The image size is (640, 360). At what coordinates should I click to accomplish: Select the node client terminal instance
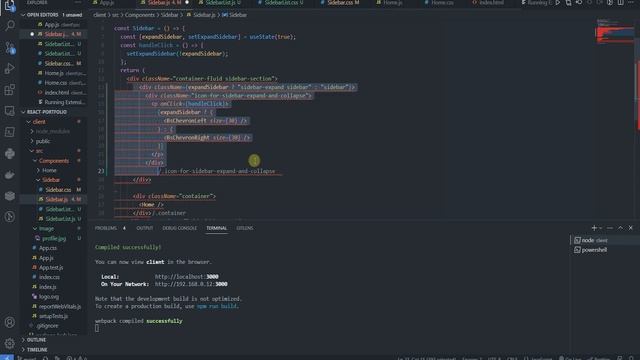click(x=604, y=240)
